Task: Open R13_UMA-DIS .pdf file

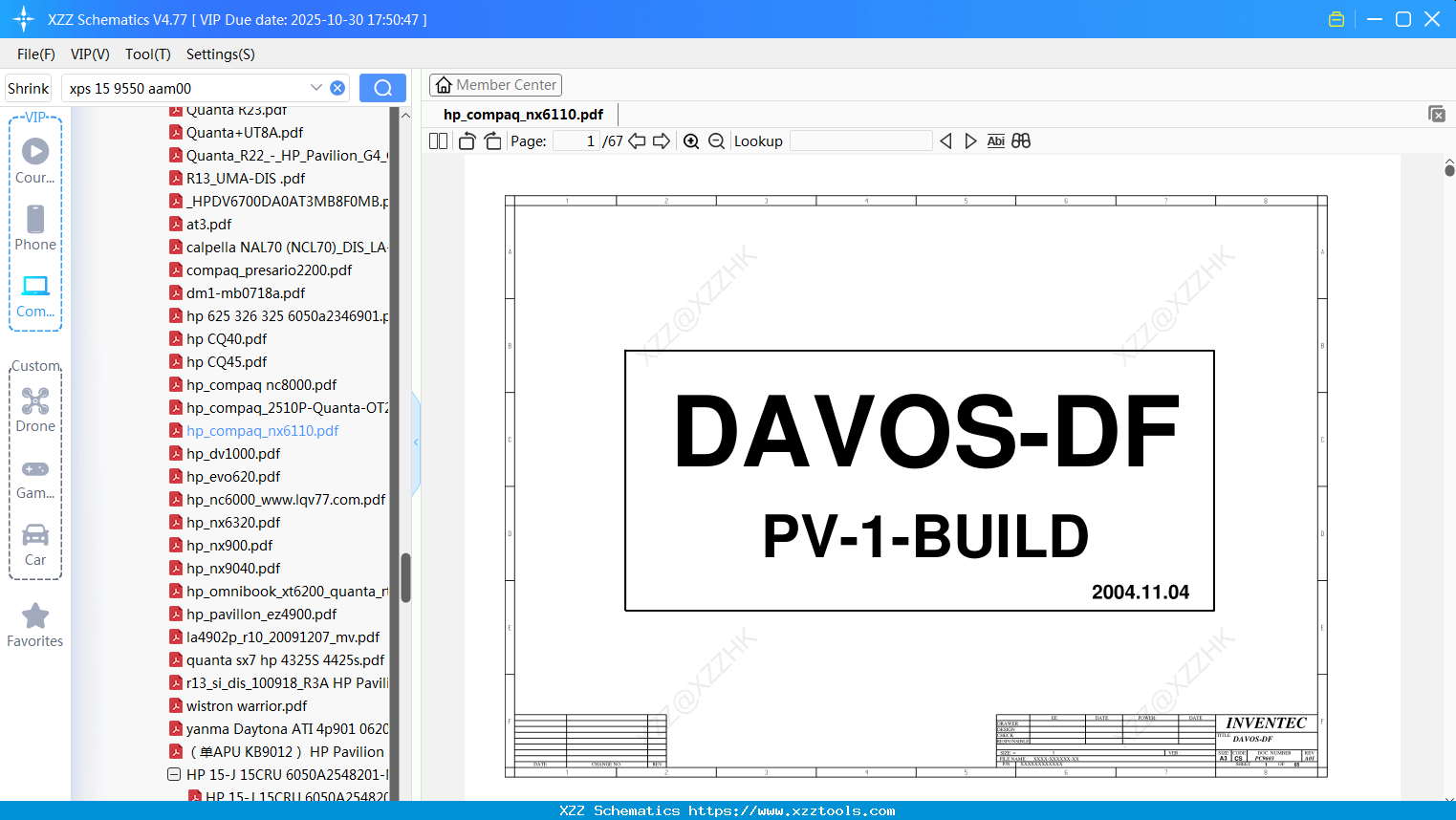Action: coord(246,179)
